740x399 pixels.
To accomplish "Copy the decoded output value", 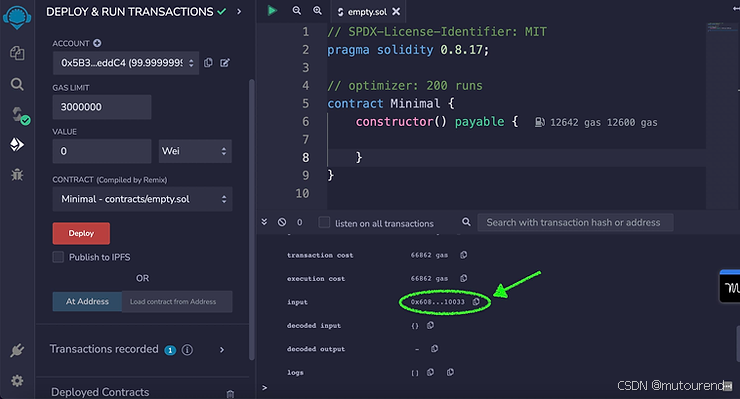I will pyautogui.click(x=435, y=348).
